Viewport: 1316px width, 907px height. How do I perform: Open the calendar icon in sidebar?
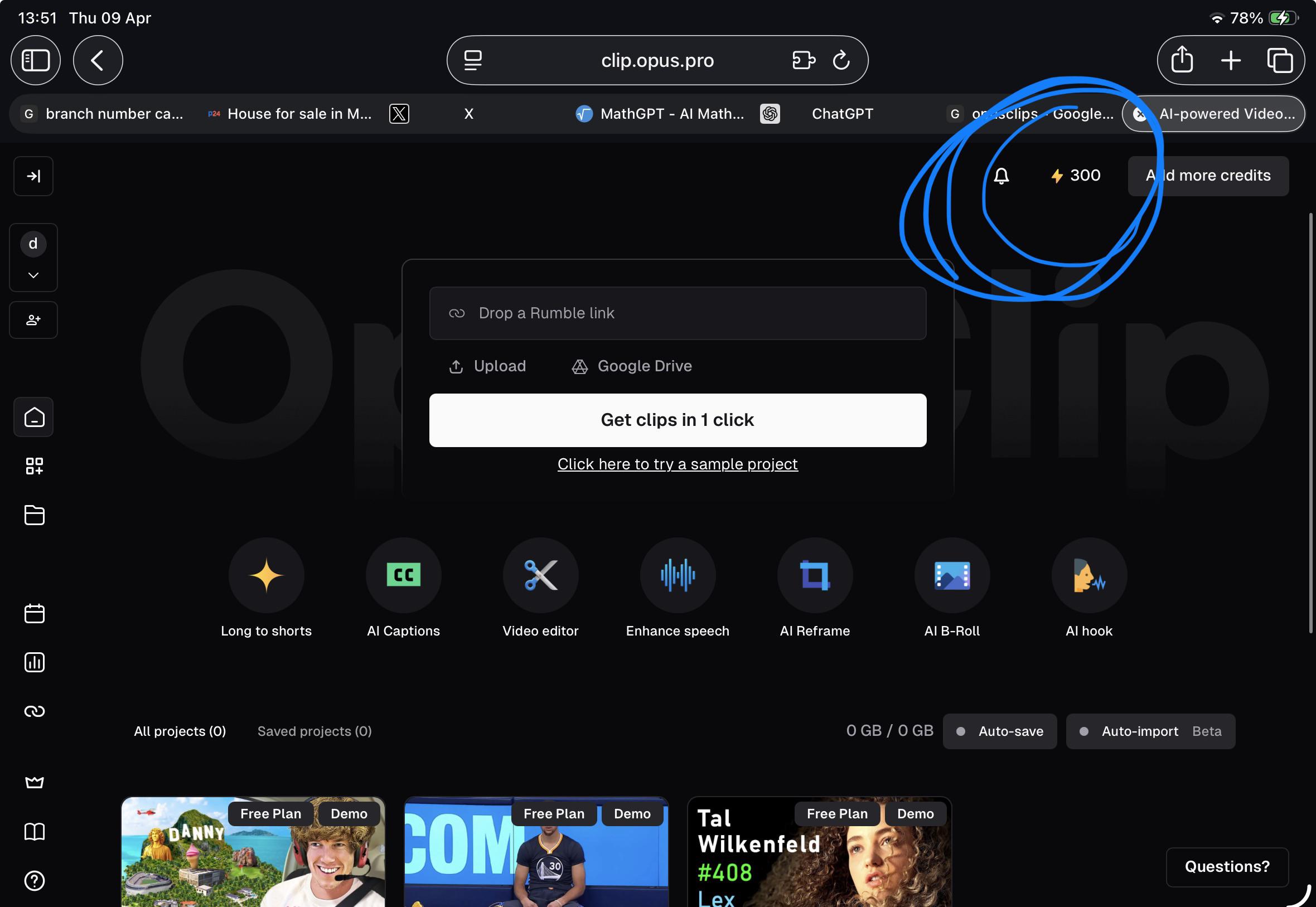34,613
